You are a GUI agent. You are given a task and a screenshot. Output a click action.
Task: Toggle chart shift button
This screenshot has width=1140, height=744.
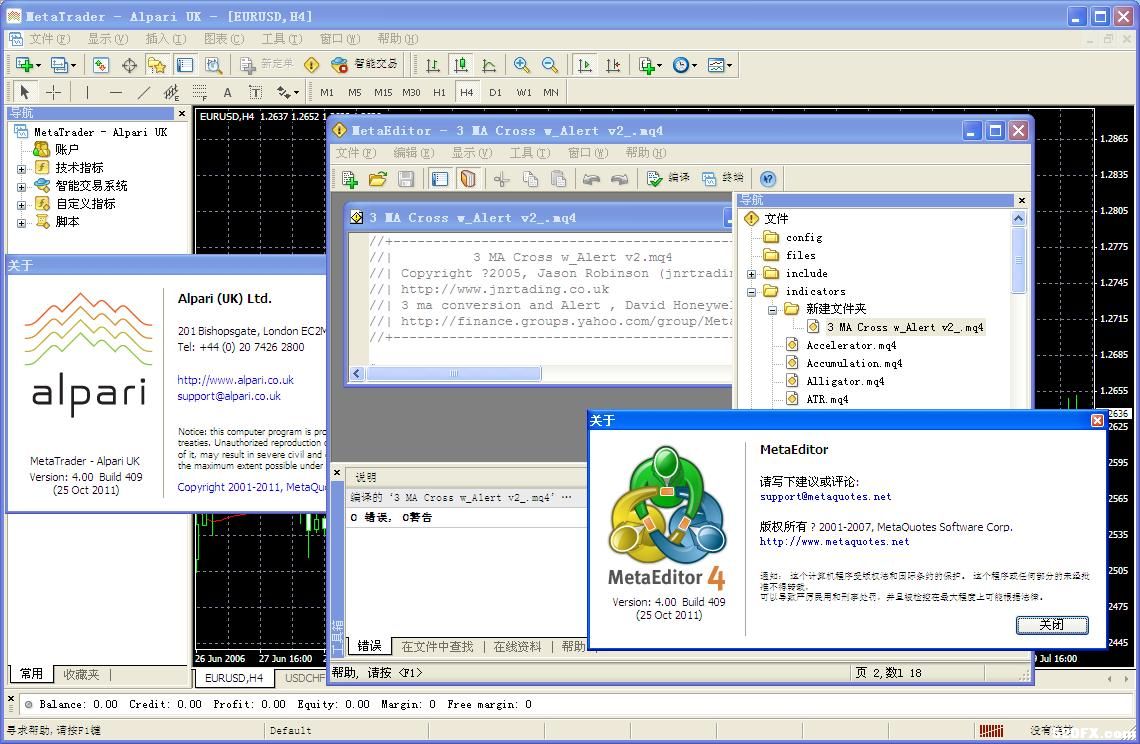pyautogui.click(x=613, y=65)
